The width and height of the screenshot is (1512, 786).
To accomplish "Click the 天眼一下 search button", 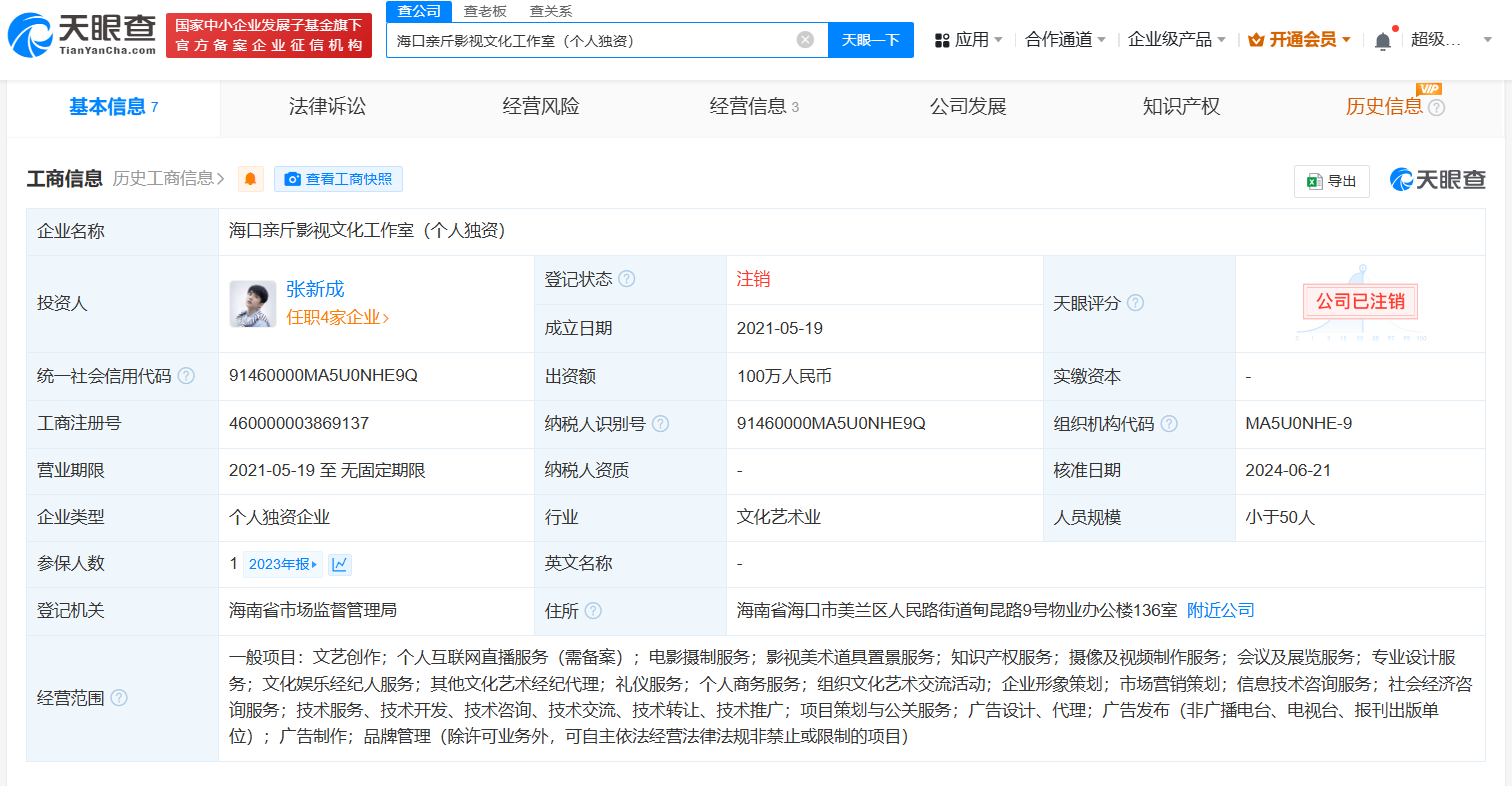I will [870, 39].
